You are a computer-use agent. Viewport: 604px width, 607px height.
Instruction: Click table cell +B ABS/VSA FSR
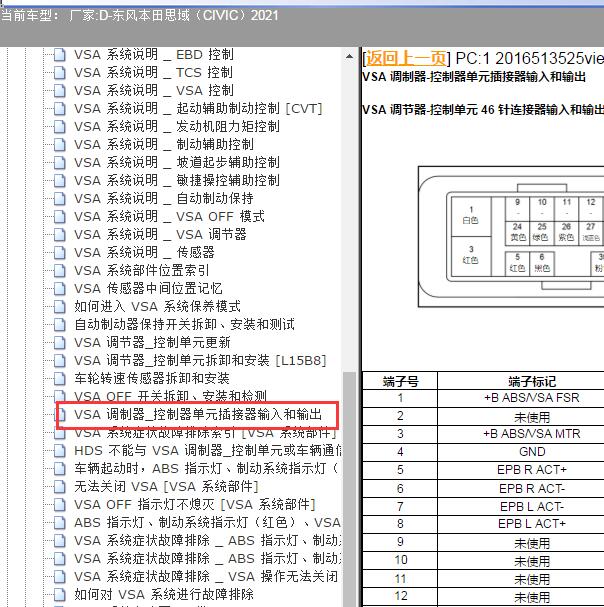[532, 398]
